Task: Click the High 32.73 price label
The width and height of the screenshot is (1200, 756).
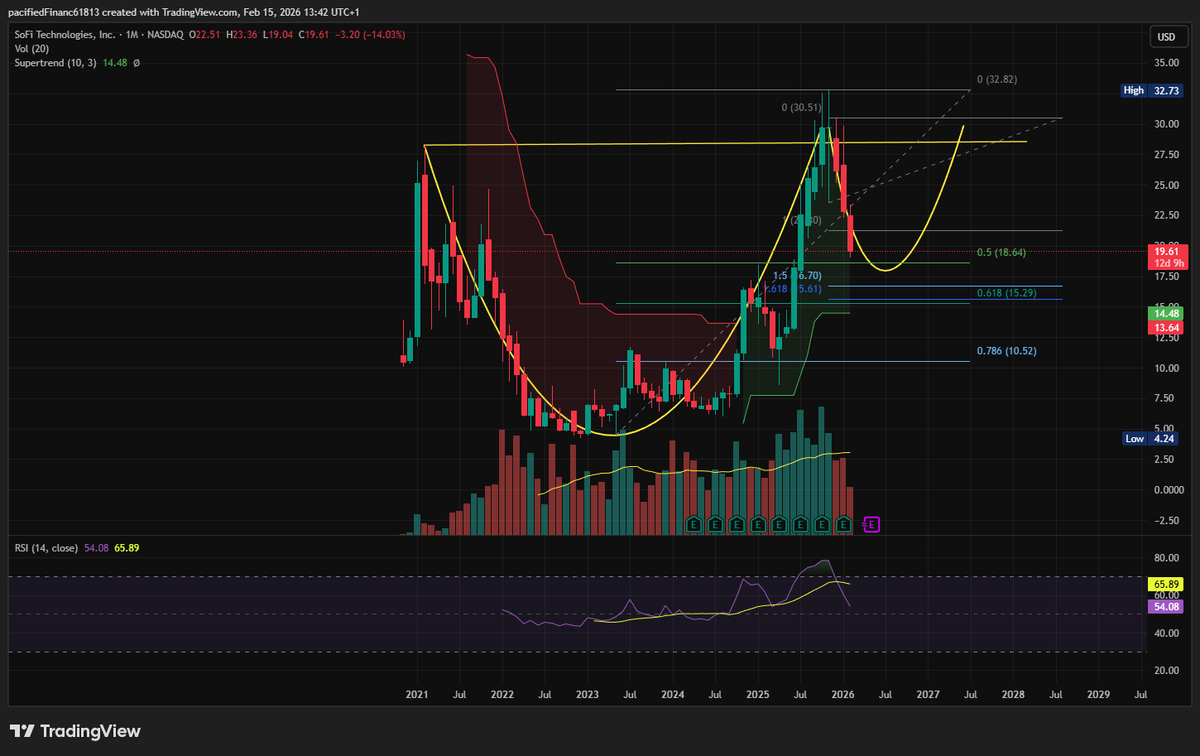Action: (x=1153, y=90)
